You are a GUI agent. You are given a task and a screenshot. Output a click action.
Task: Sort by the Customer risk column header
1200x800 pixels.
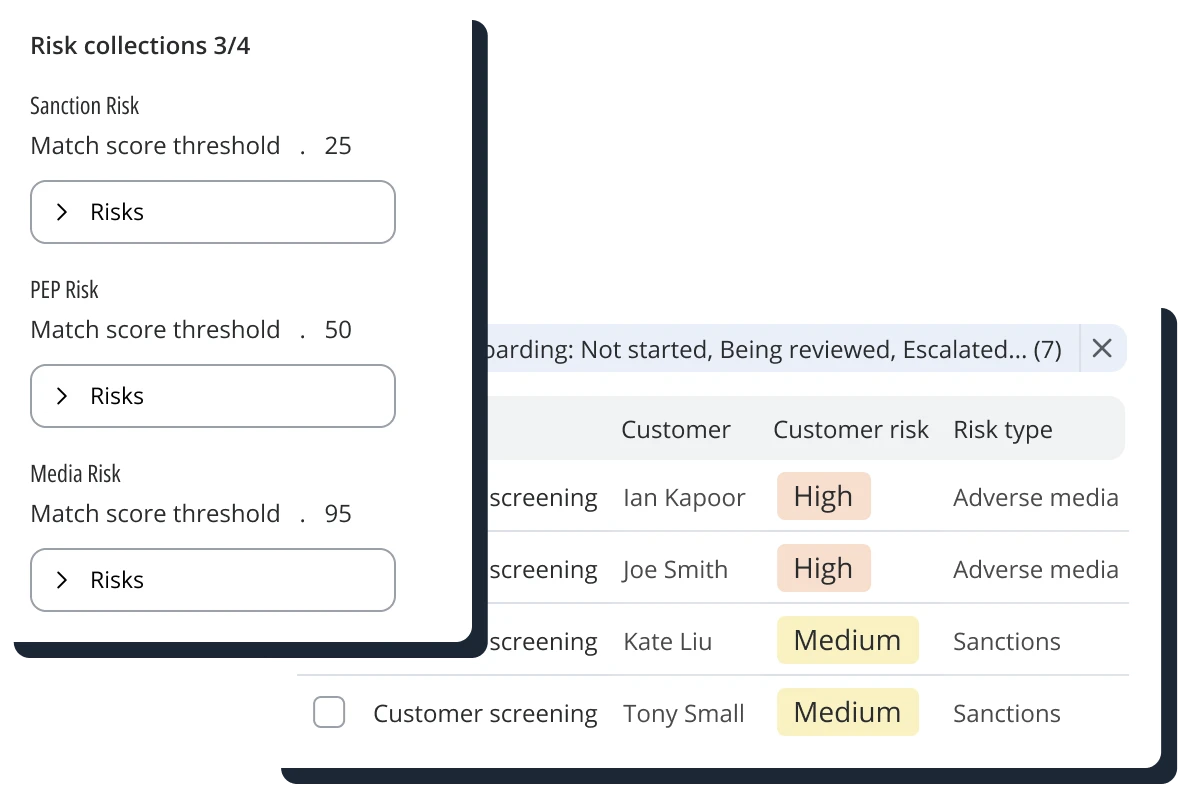(x=850, y=430)
